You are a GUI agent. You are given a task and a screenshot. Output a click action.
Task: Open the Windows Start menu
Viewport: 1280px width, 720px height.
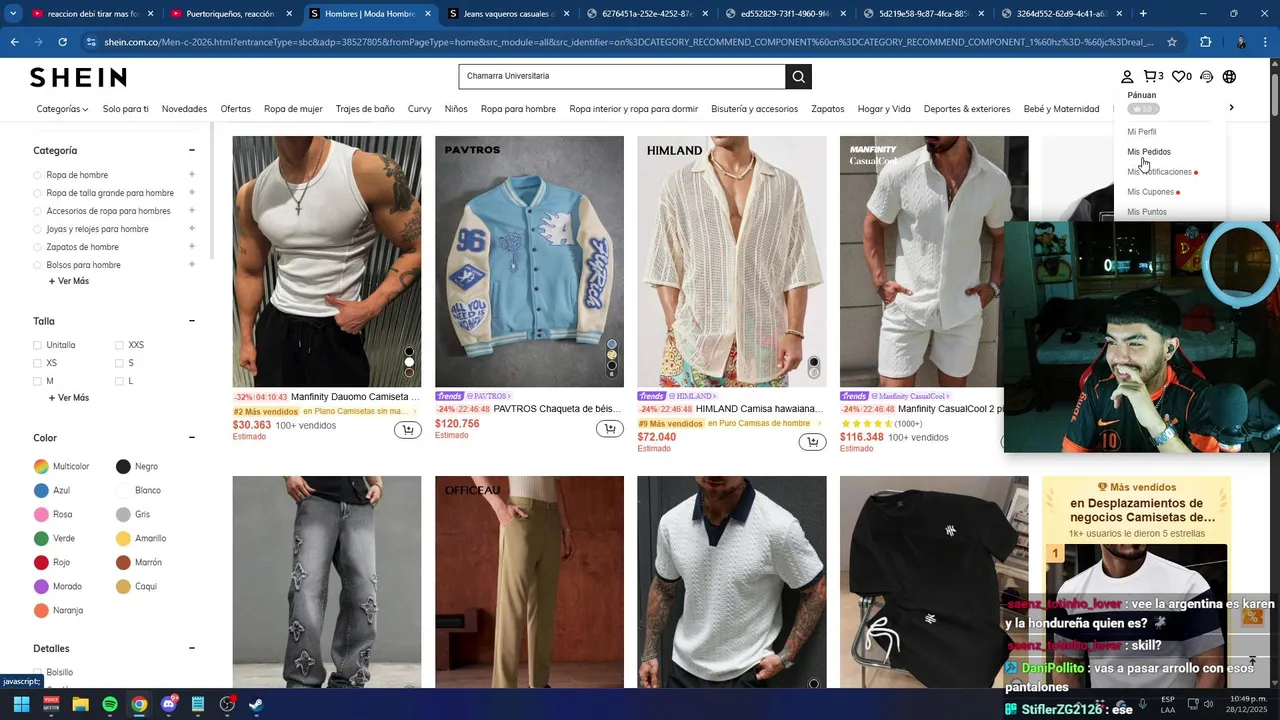21,704
